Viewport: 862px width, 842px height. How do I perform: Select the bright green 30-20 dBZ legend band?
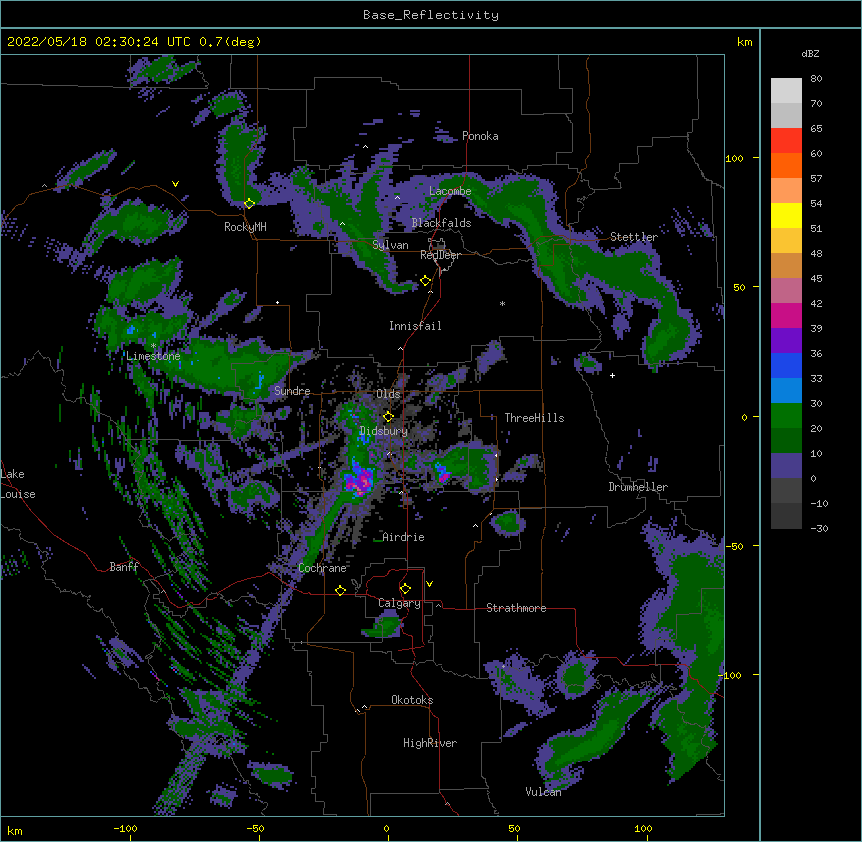(x=786, y=416)
